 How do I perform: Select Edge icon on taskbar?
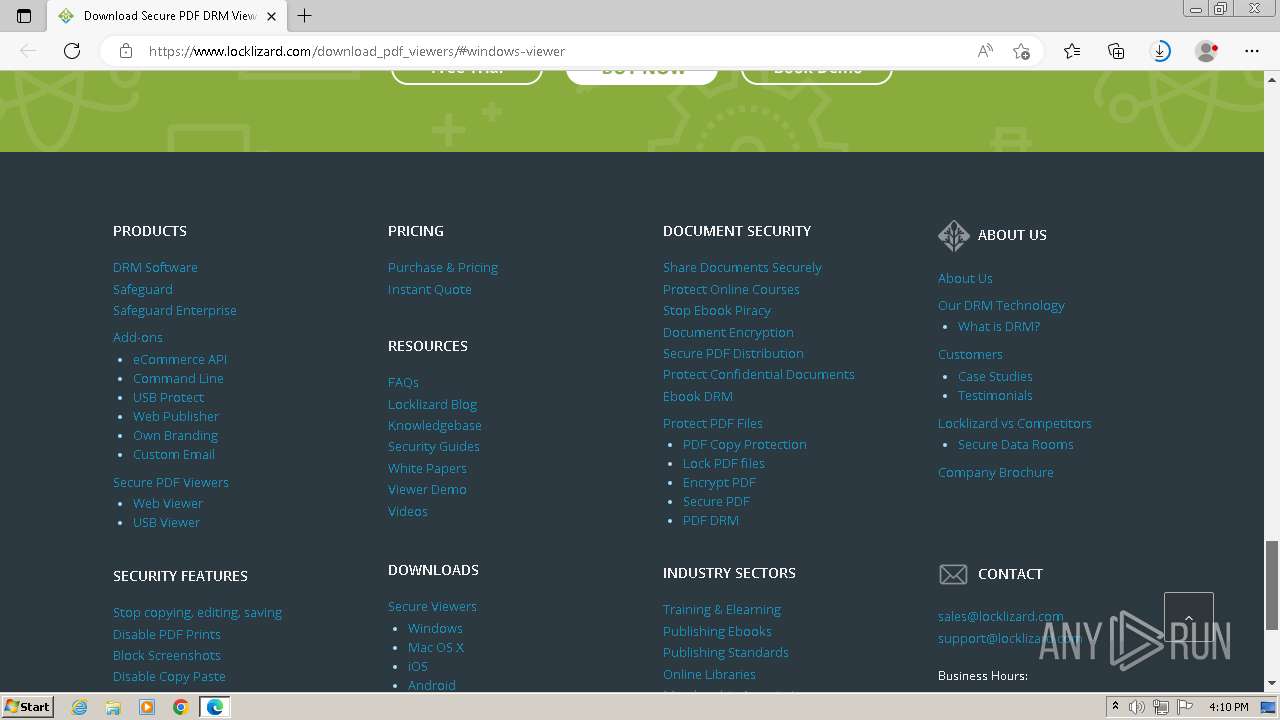click(x=215, y=707)
